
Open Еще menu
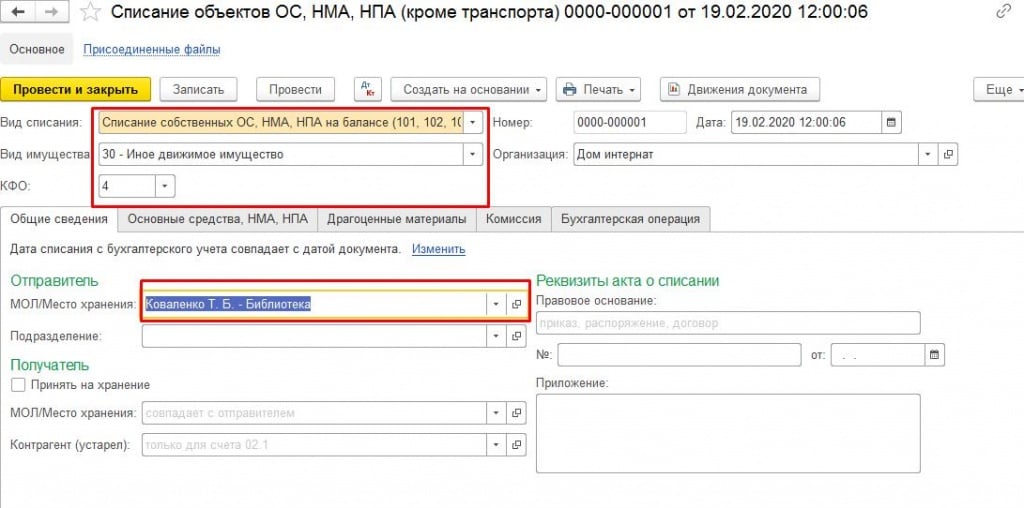[999, 89]
